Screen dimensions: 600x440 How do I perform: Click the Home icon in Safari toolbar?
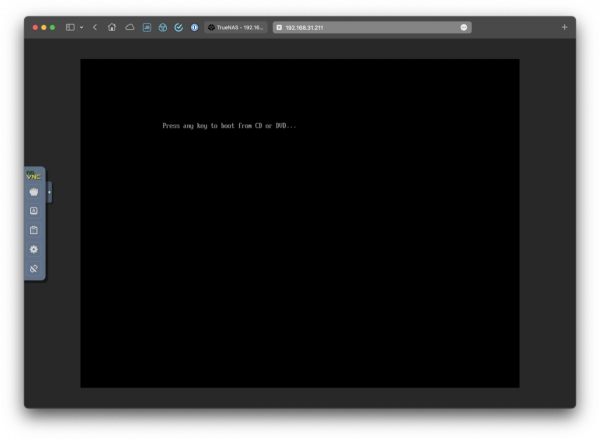[112, 27]
